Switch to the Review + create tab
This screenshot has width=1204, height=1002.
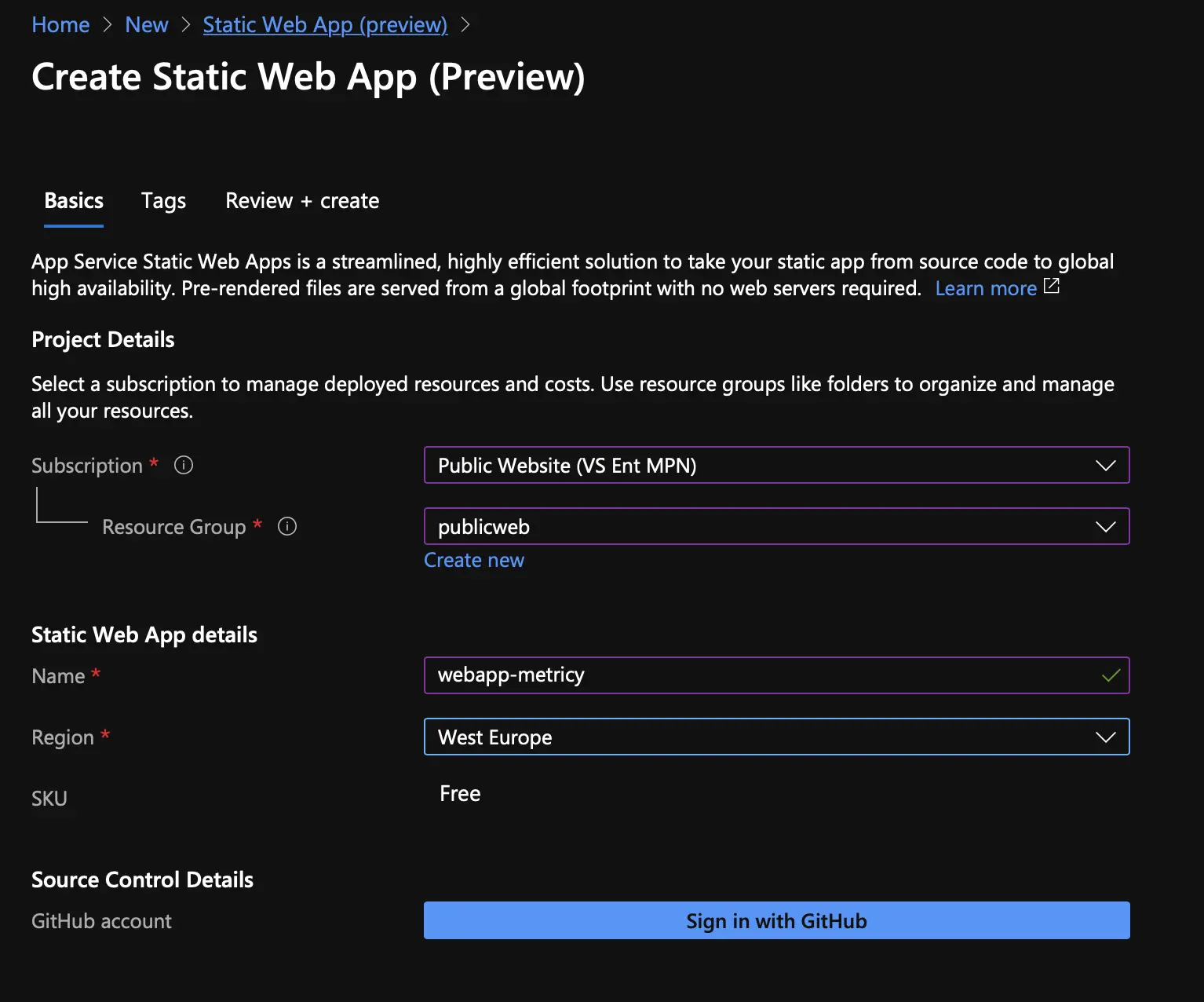[301, 201]
